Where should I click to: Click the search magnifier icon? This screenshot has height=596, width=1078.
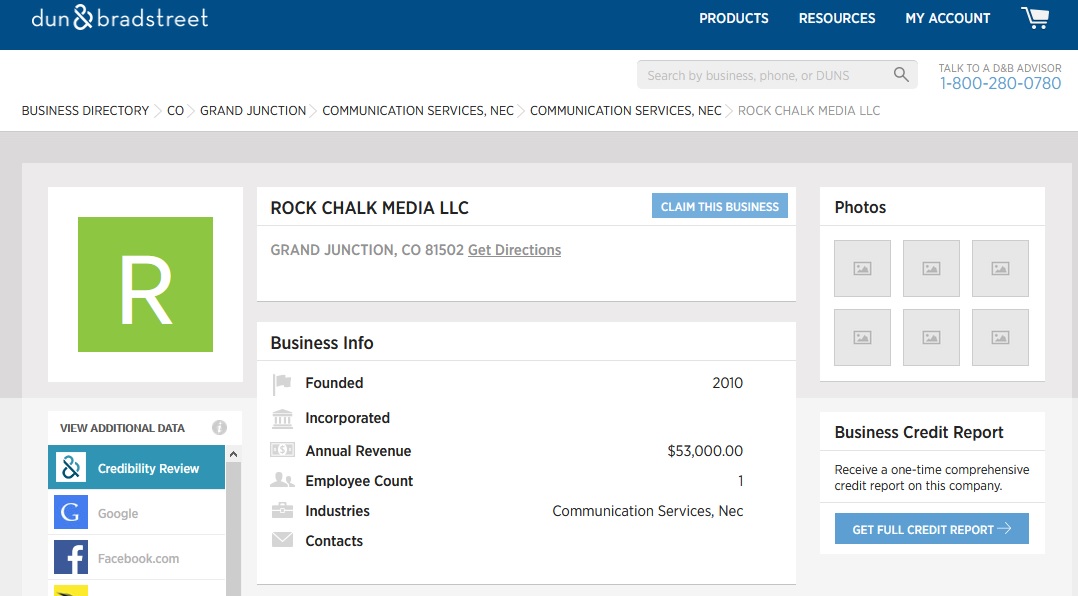tap(899, 74)
